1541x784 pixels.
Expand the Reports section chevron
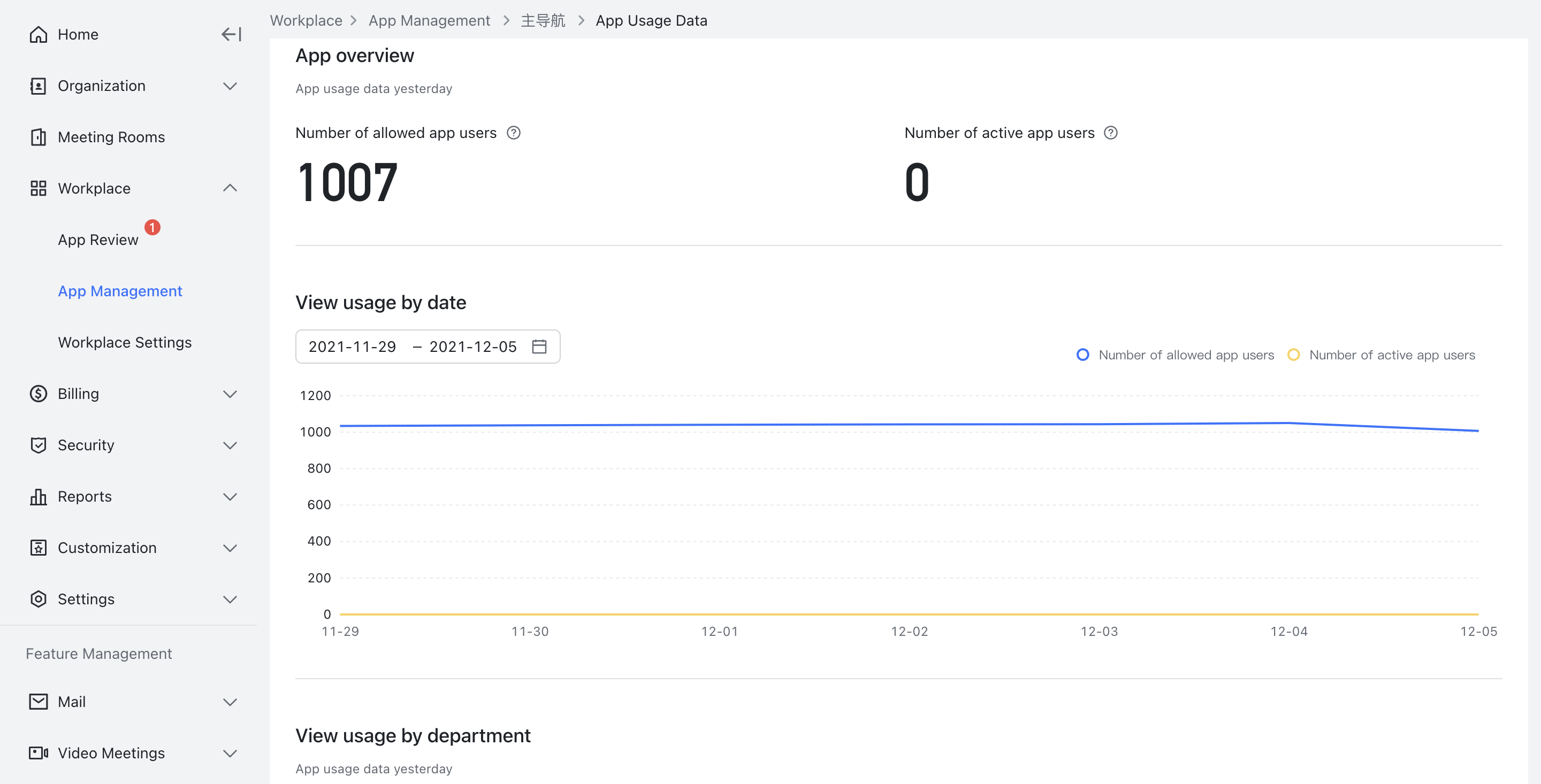point(230,497)
